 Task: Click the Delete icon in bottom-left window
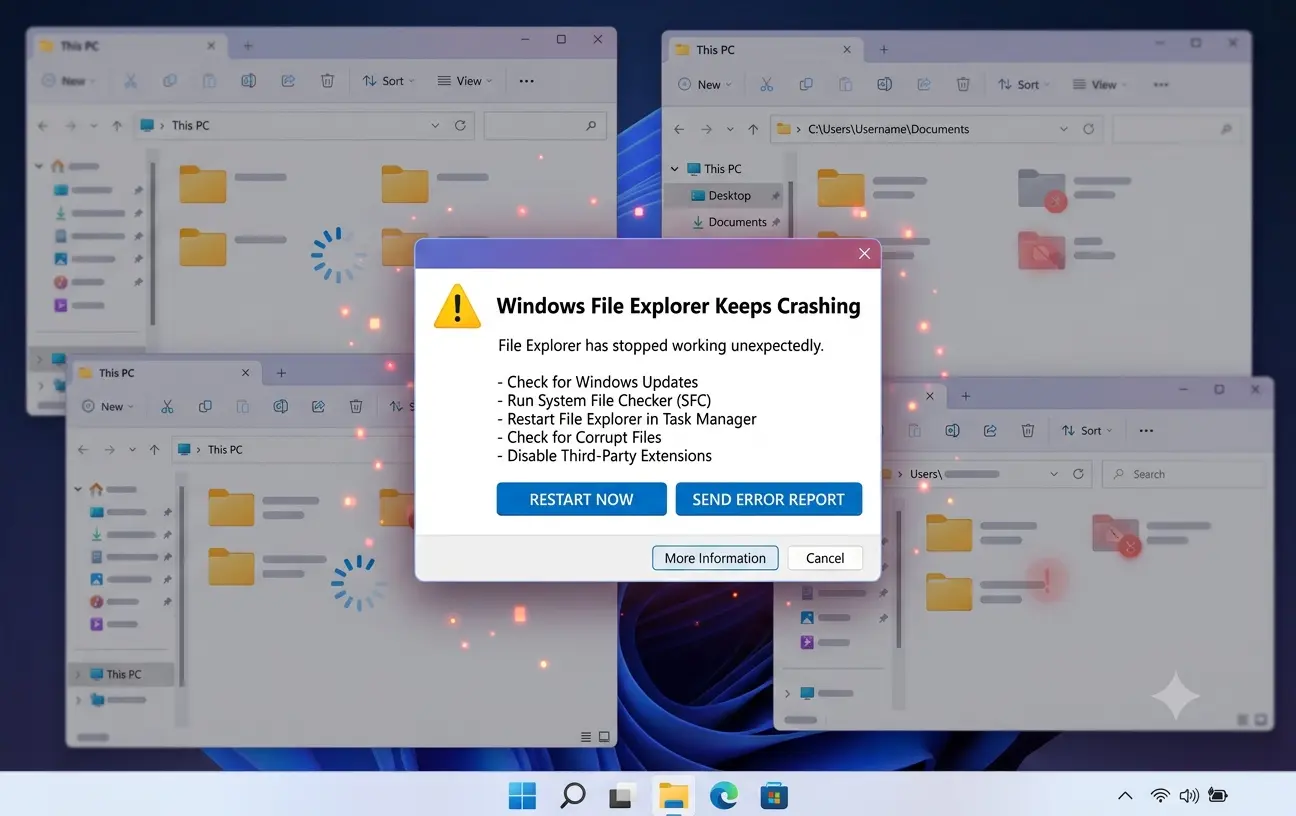pos(356,407)
